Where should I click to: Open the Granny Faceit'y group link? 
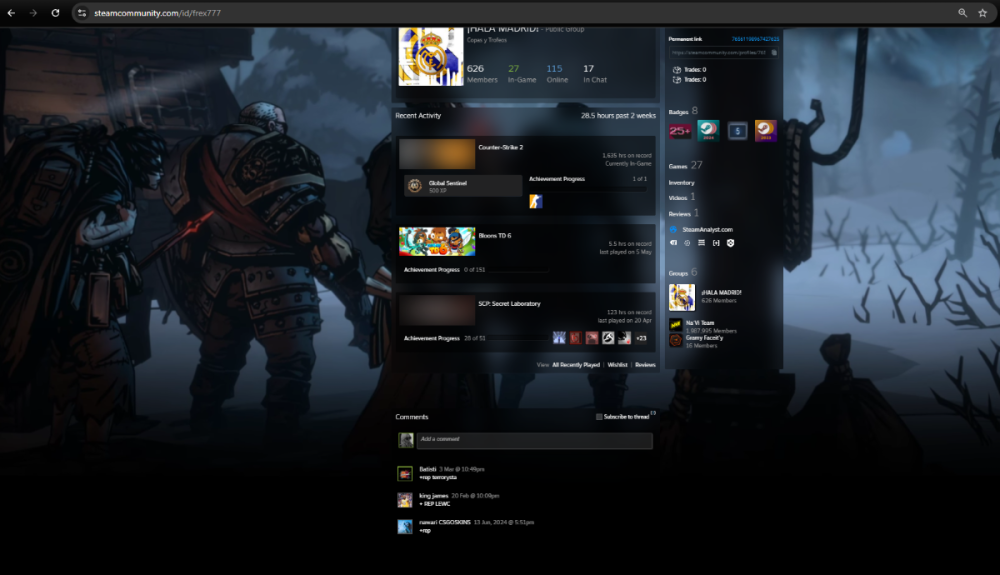(704, 338)
